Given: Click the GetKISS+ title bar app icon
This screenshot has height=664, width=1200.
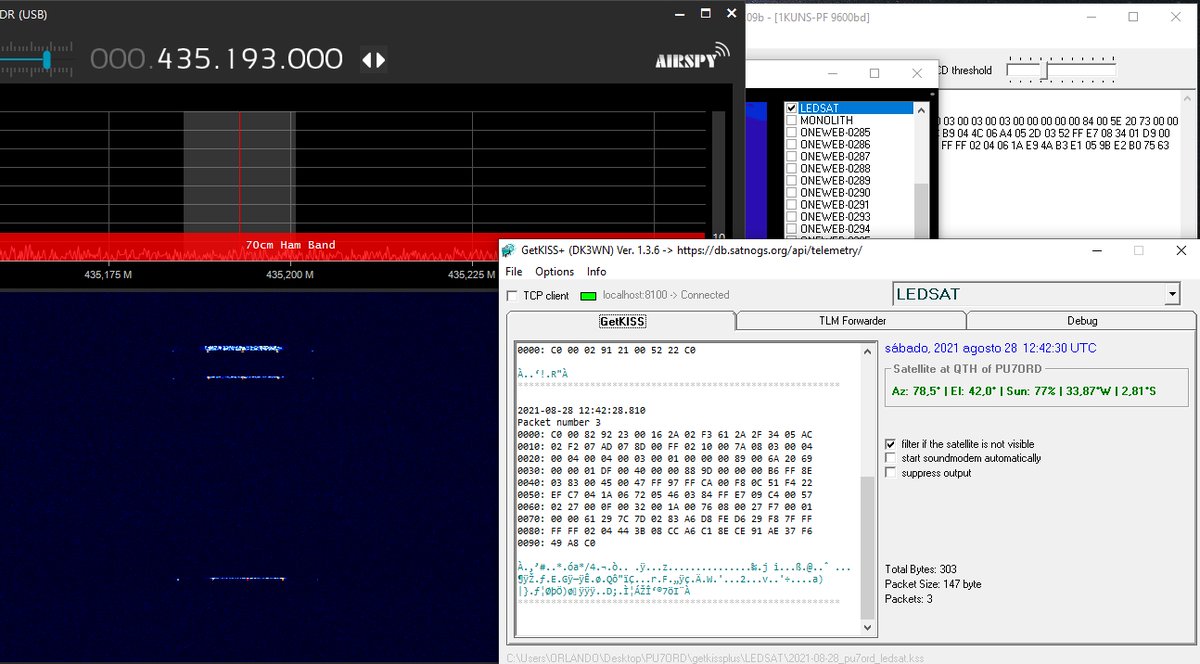Looking at the screenshot, I should [510, 250].
